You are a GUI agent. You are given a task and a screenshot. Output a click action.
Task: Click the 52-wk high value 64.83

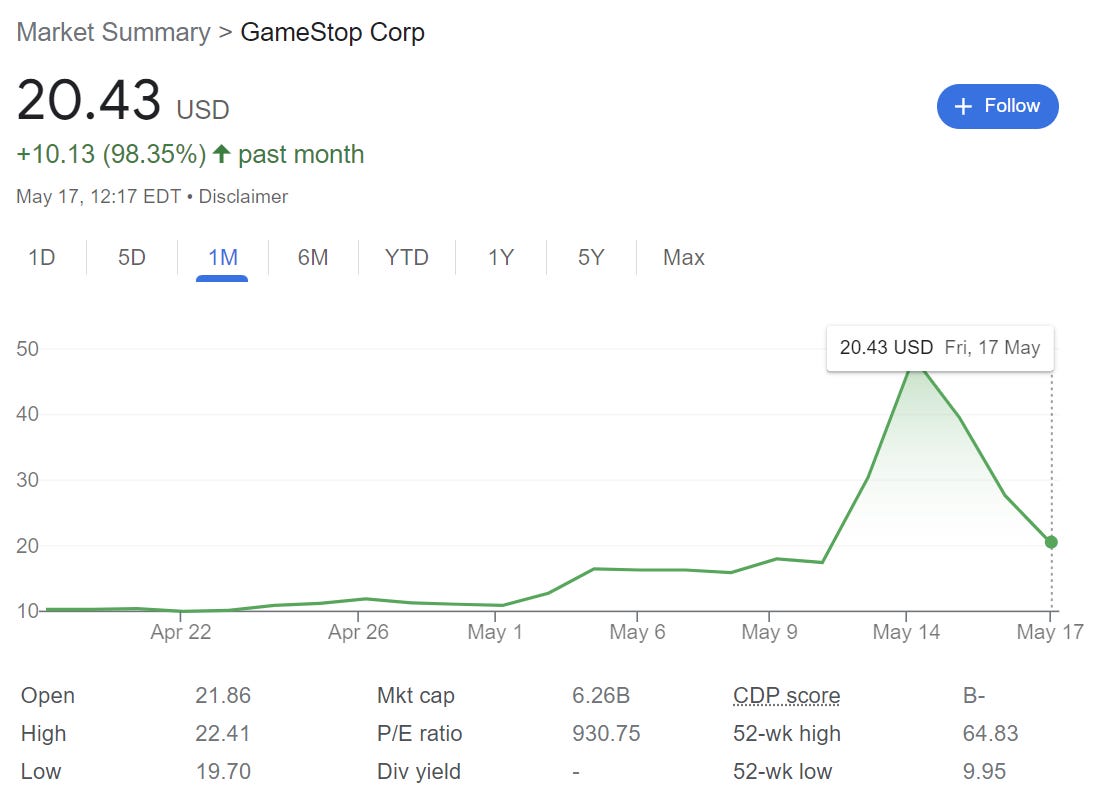(990, 734)
